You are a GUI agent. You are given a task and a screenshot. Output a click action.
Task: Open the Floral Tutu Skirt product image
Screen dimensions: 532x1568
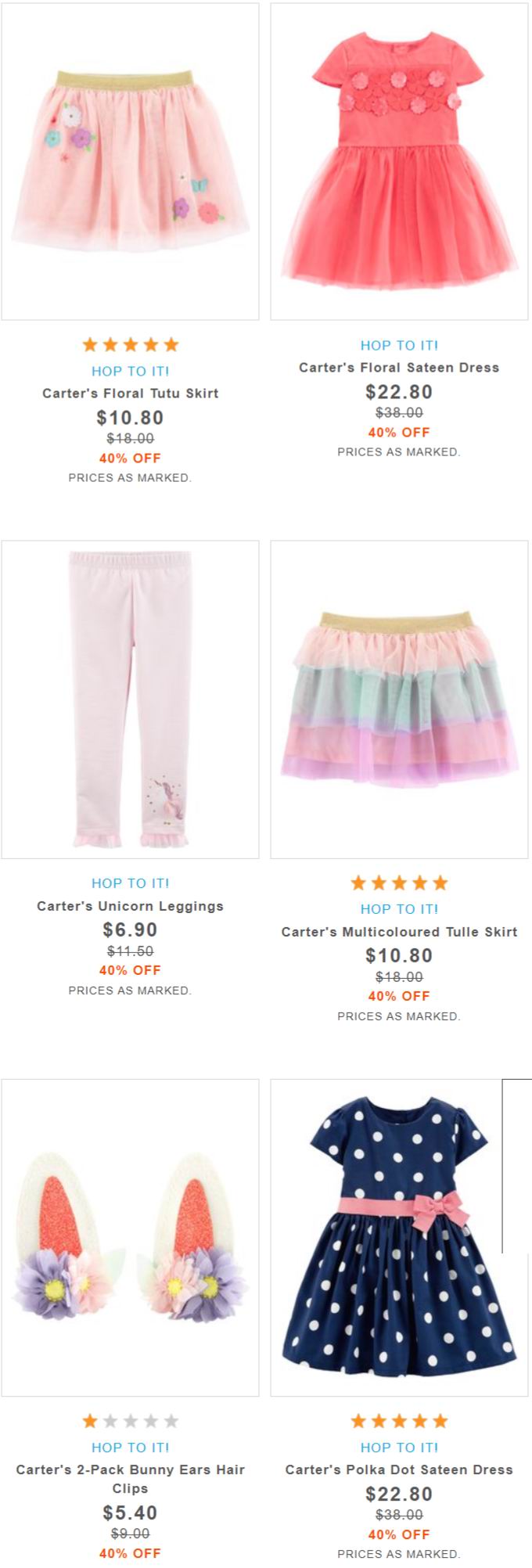[x=130, y=161]
